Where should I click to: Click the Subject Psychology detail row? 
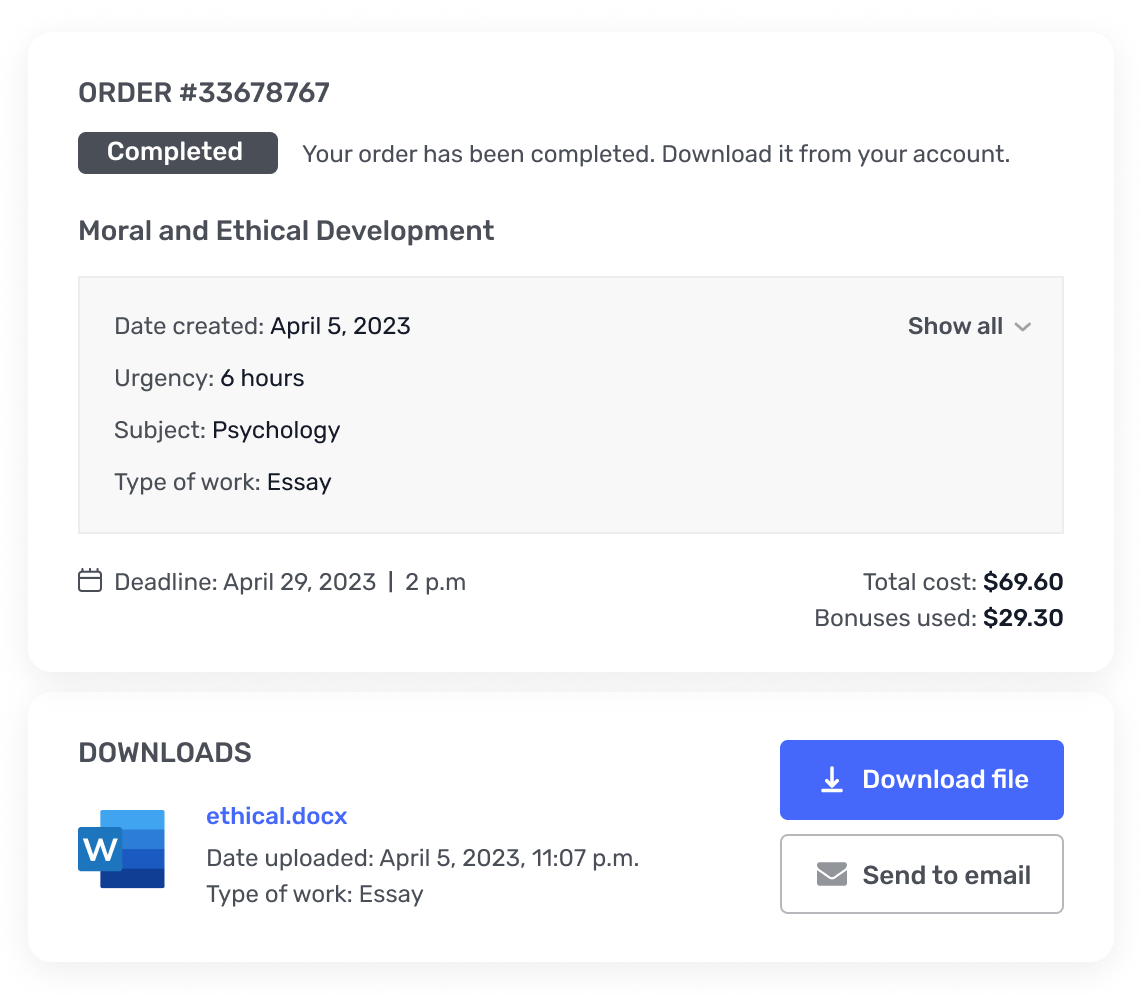(227, 430)
